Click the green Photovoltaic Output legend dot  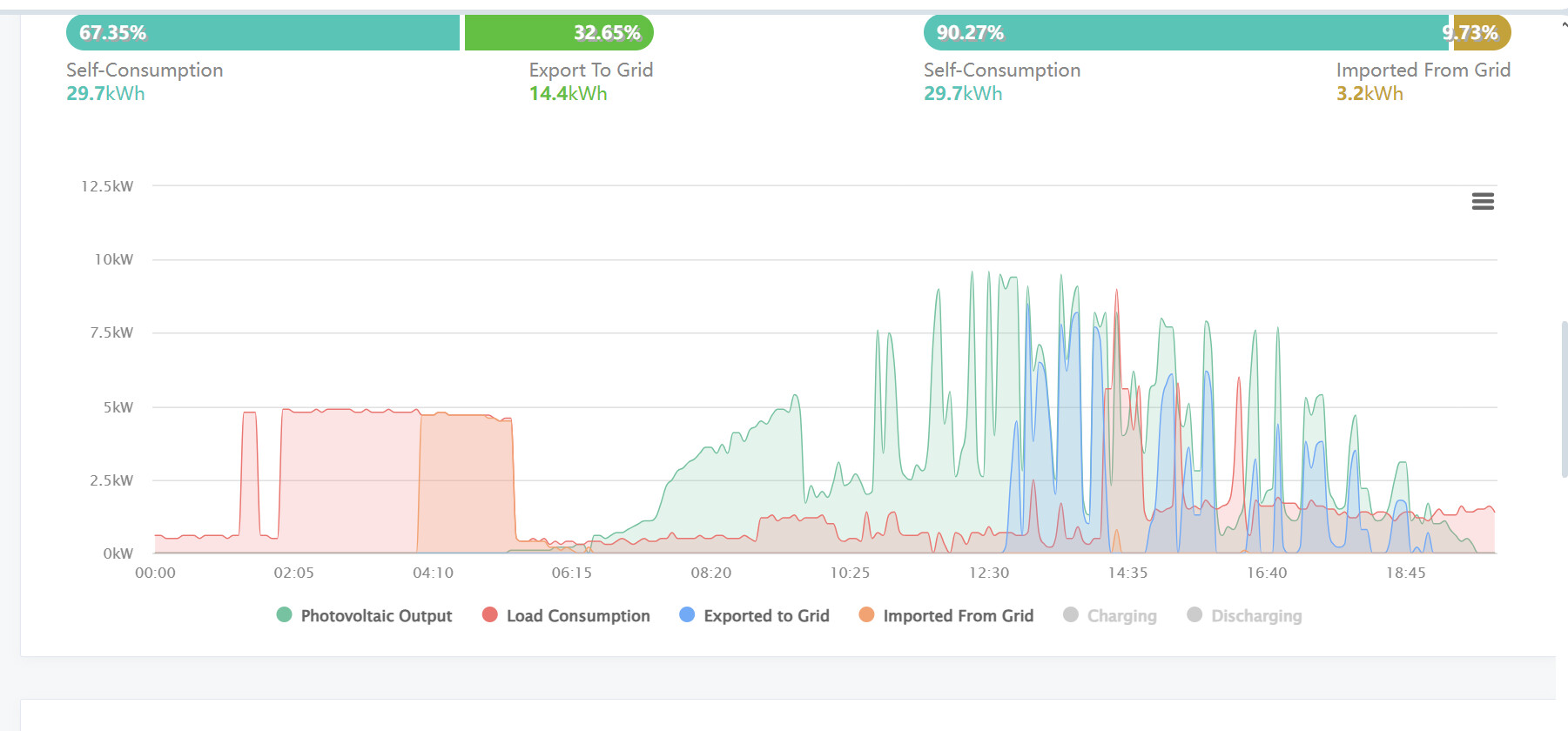tap(284, 615)
